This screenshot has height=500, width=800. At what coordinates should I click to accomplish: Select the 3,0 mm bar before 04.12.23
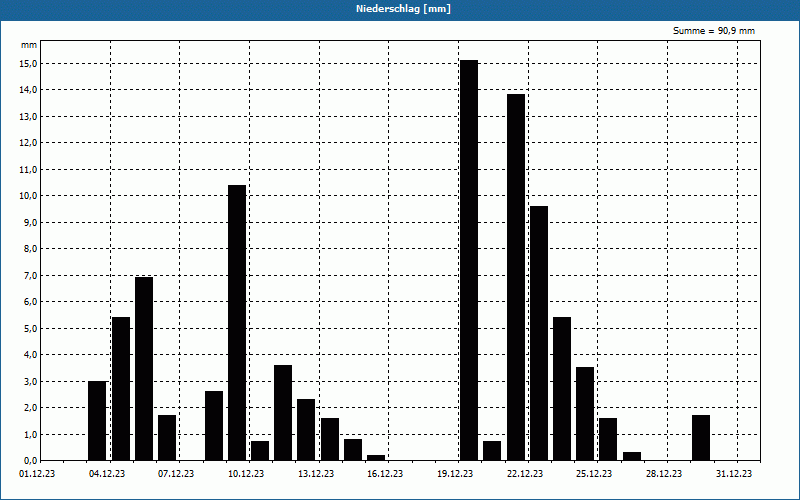coord(97,421)
